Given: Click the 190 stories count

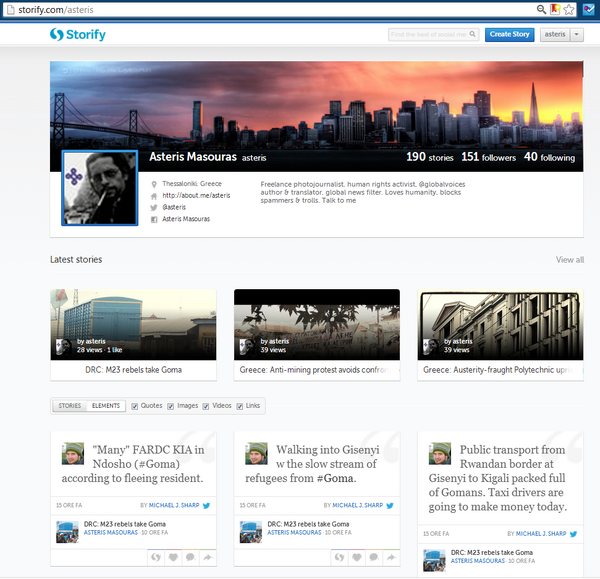Looking at the screenshot, I should [430, 157].
